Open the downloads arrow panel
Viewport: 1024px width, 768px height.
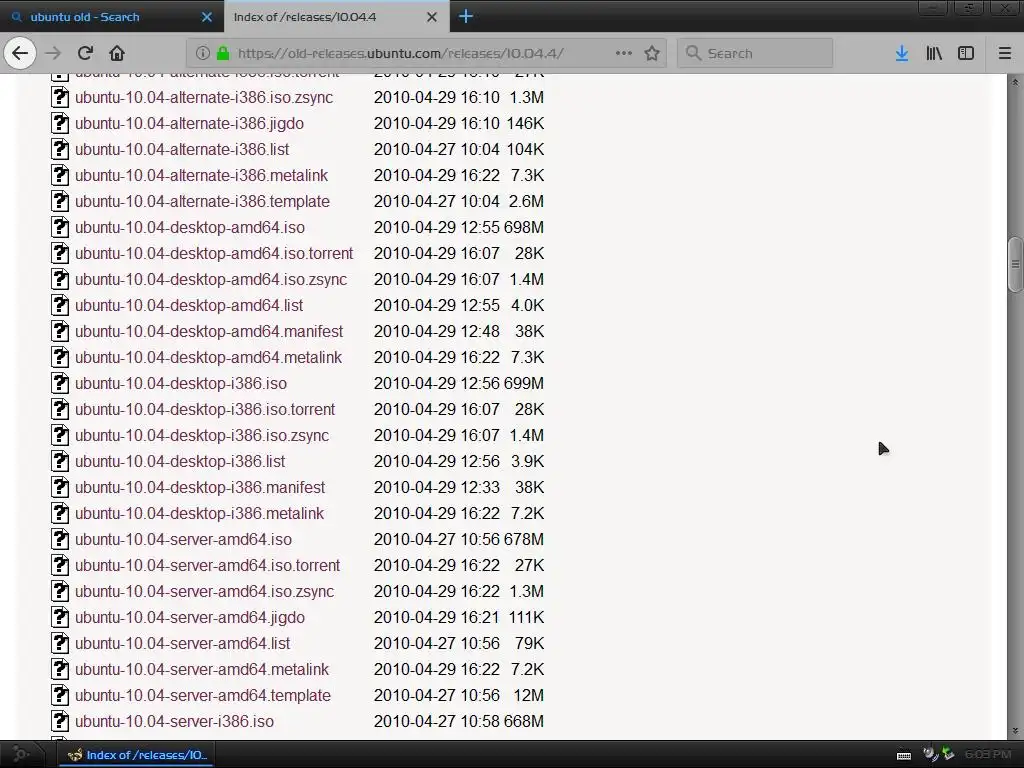point(902,53)
